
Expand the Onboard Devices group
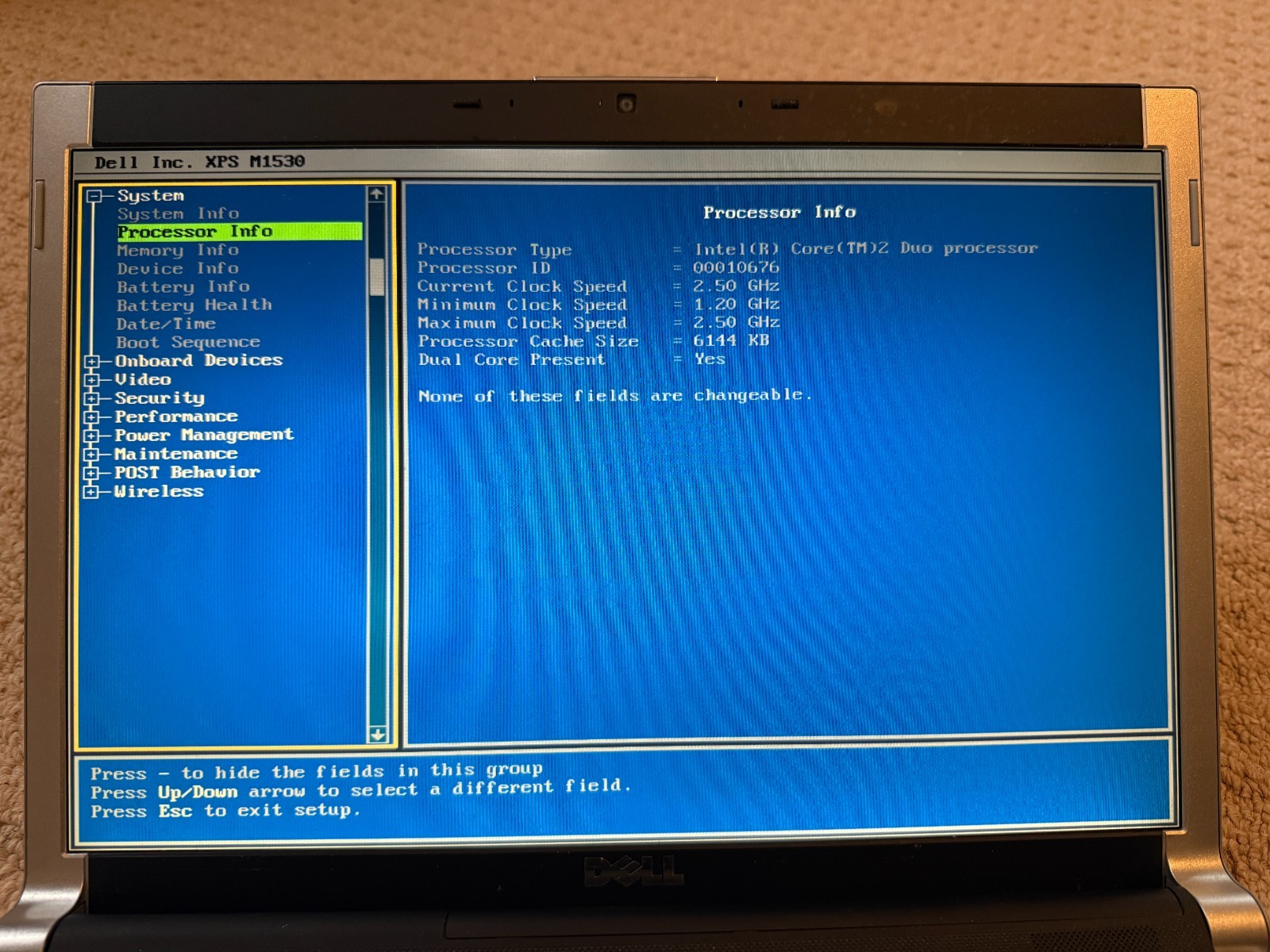(x=92, y=361)
